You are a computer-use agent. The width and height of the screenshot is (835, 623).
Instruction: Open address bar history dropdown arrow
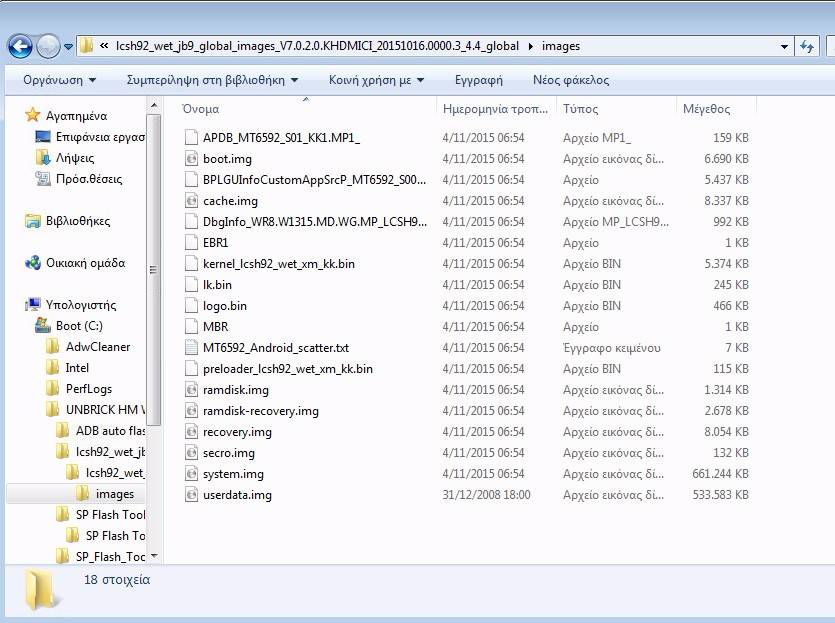[784, 46]
